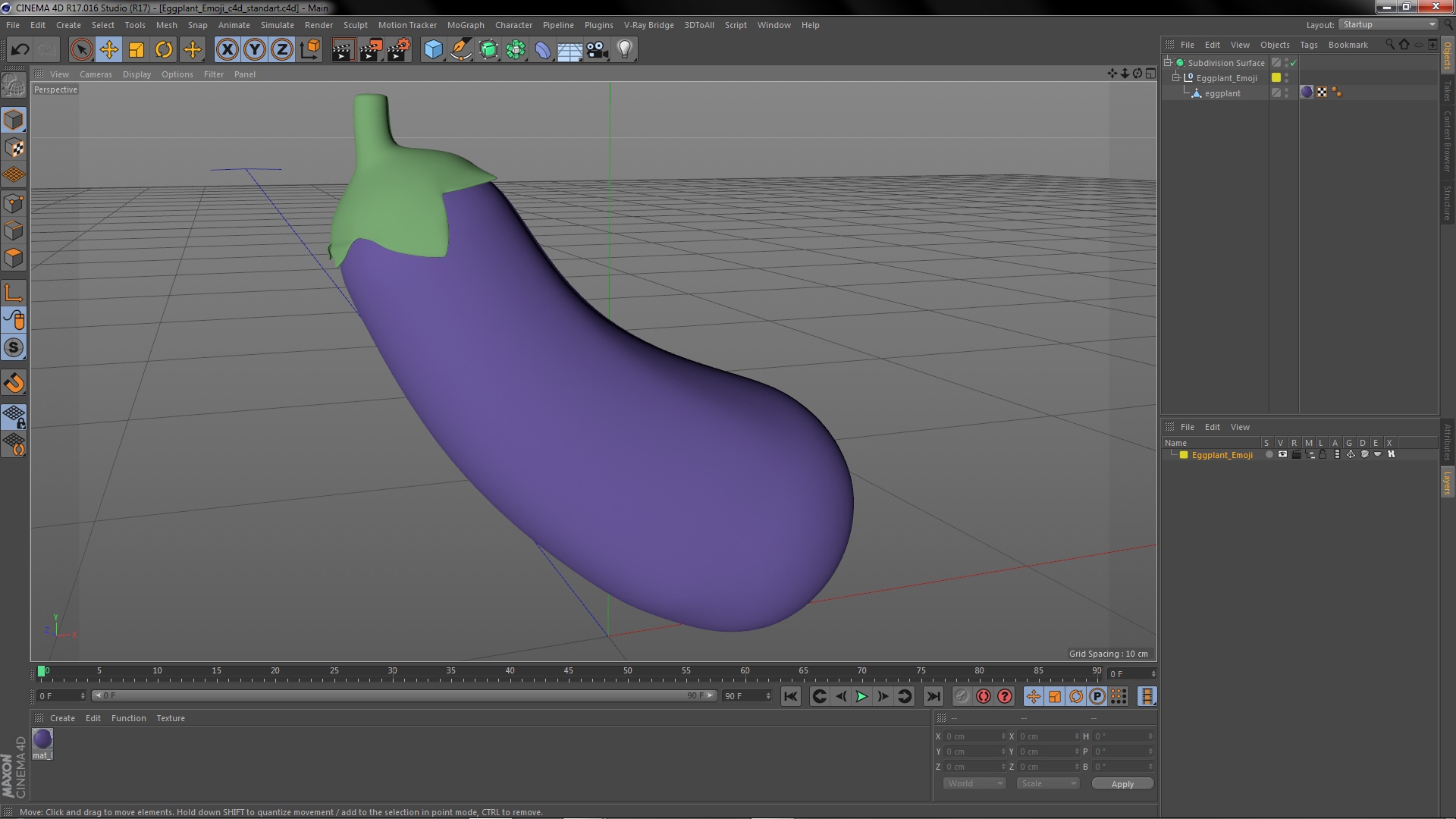Viewport: 1456px width, 819px height.
Task: Go to start of animation
Action: point(790,696)
